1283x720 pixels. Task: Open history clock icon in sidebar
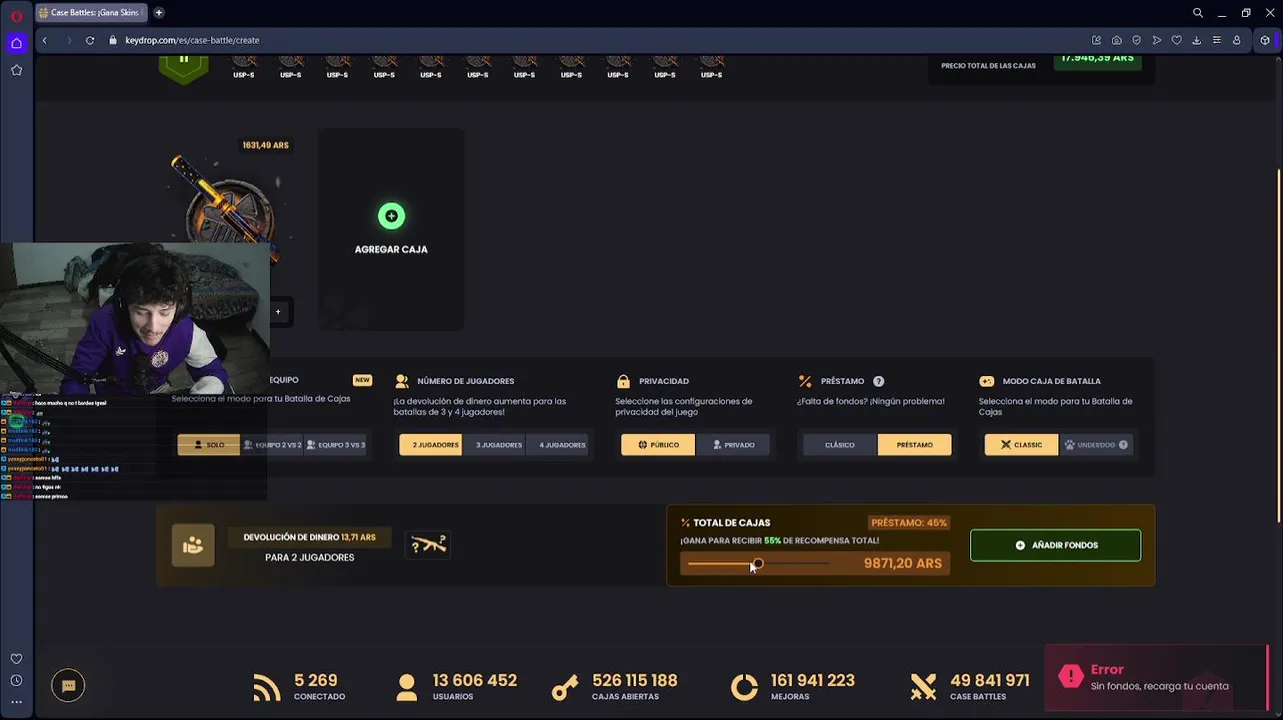click(x=16, y=681)
